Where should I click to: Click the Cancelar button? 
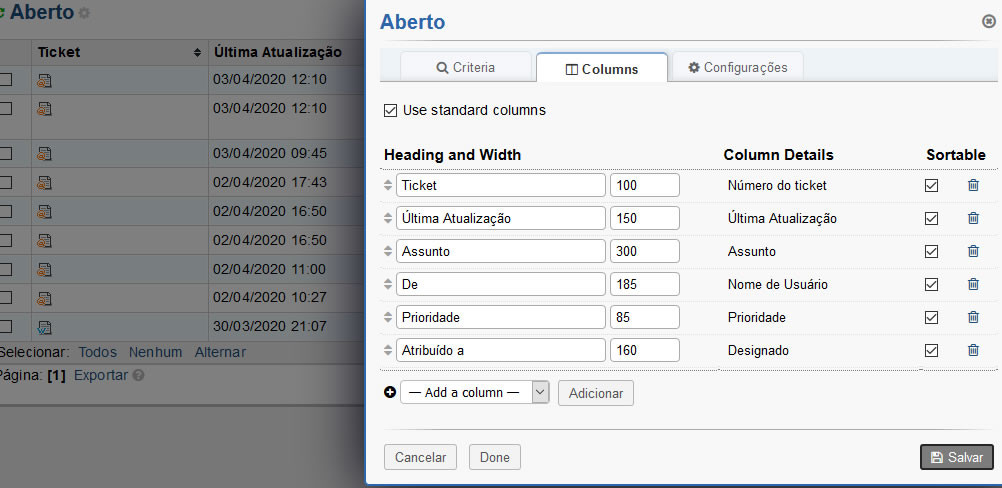(x=420, y=457)
